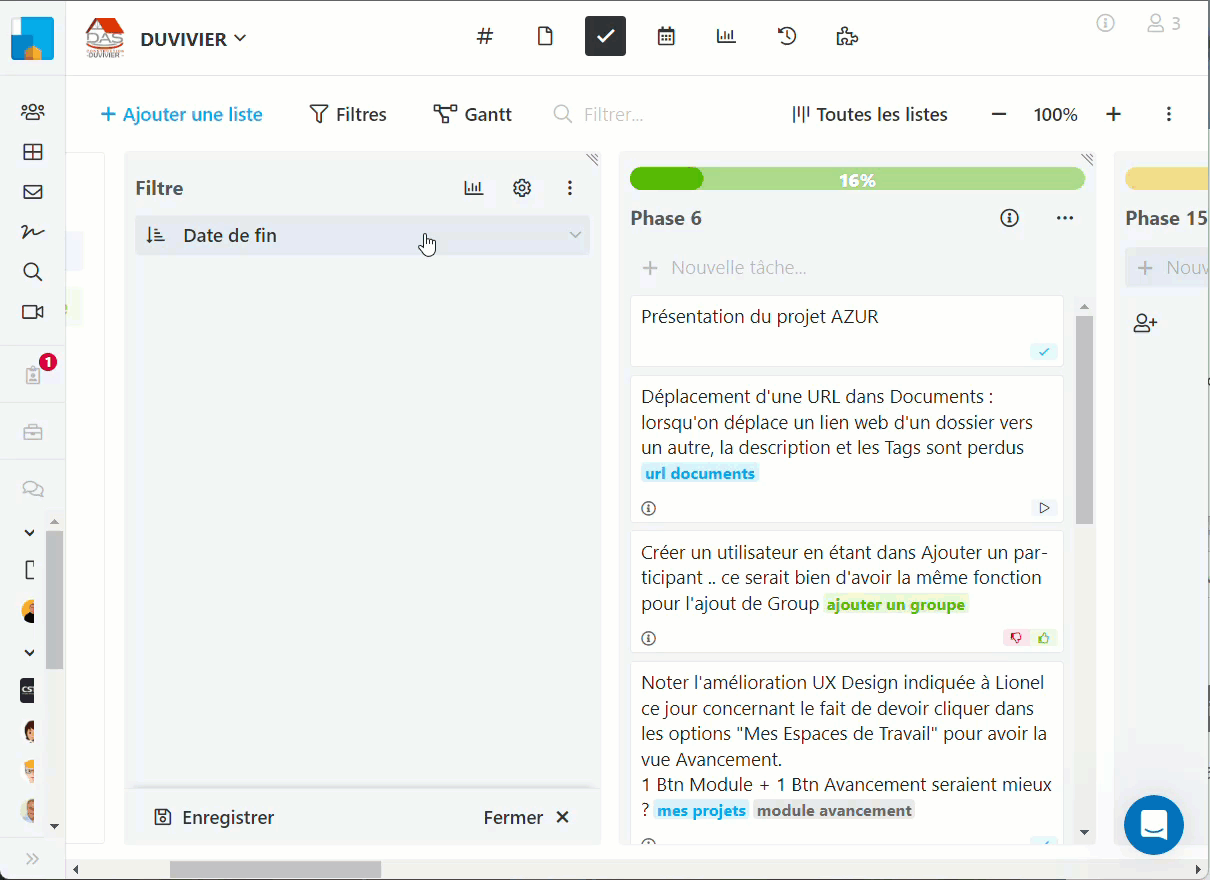Open the puzzle piece extensions icon

[846, 37]
